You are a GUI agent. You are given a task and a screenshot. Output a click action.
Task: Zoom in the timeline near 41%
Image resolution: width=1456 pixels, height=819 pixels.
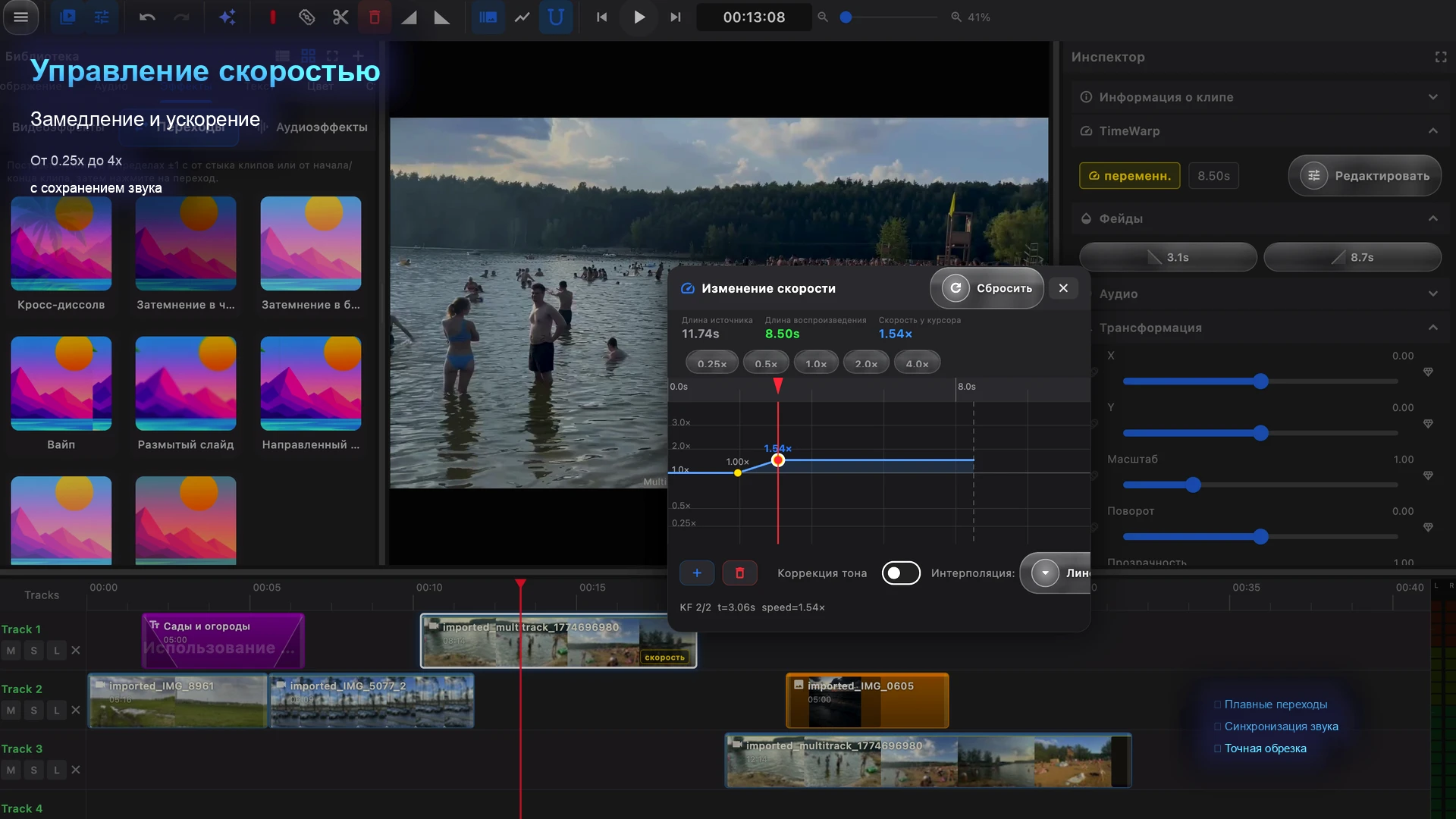point(956,17)
